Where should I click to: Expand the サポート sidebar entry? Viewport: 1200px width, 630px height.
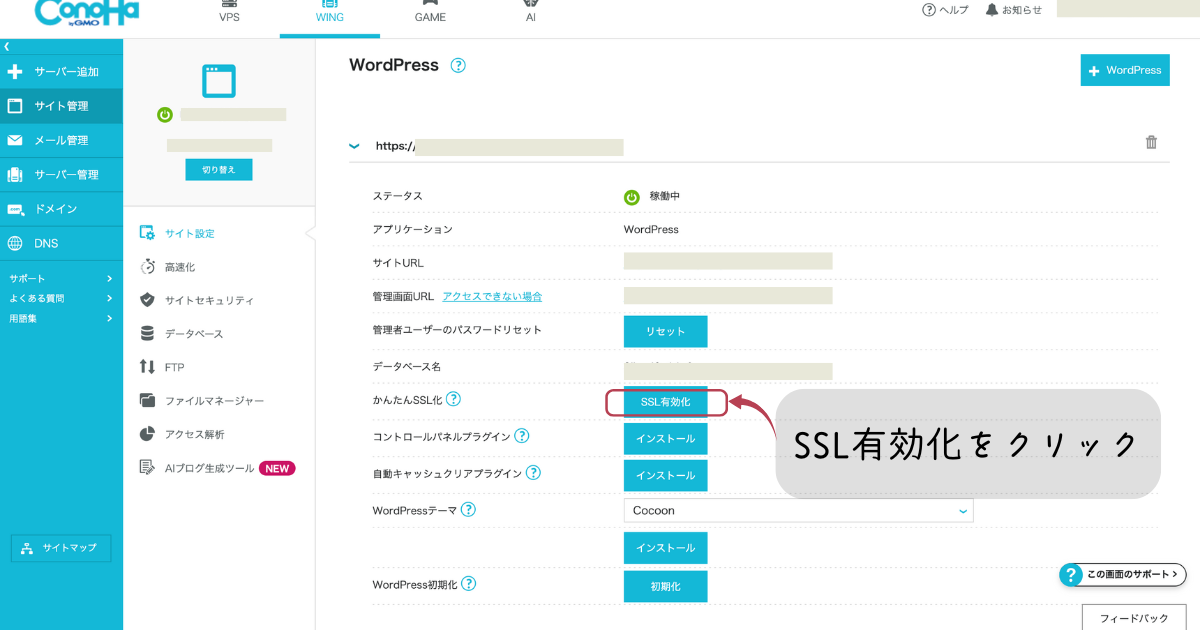[x=61, y=278]
